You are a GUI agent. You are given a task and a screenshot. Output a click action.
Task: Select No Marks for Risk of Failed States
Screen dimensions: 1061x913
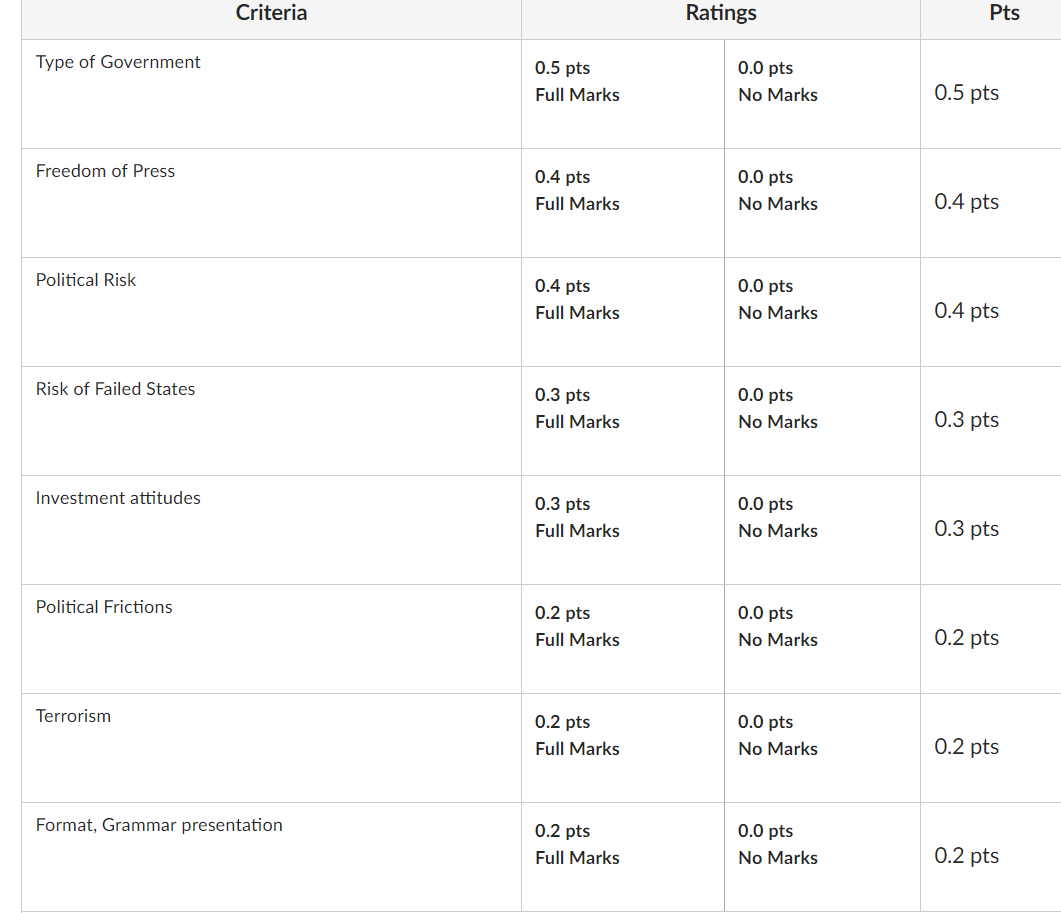pos(822,421)
